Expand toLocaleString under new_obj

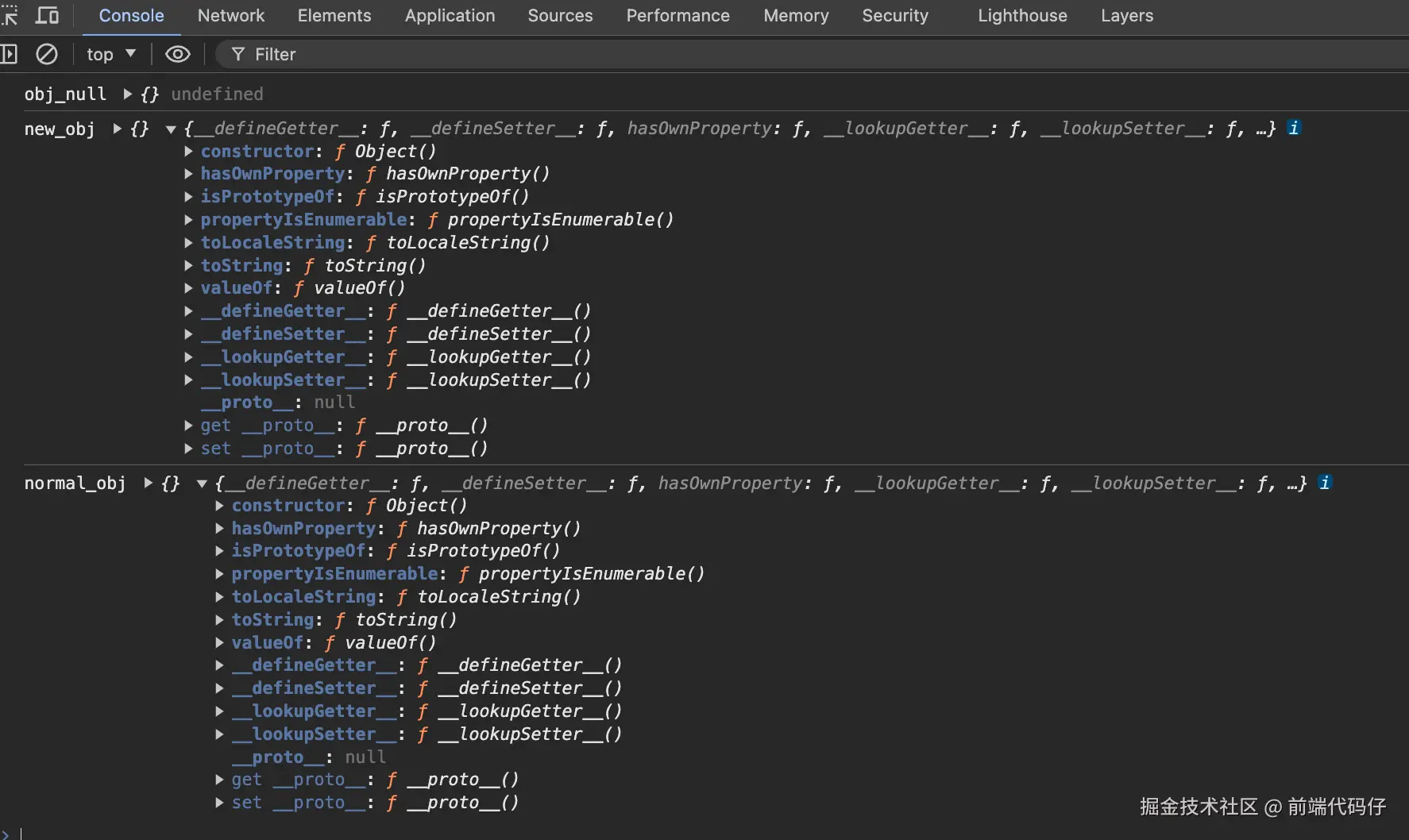[x=188, y=242]
